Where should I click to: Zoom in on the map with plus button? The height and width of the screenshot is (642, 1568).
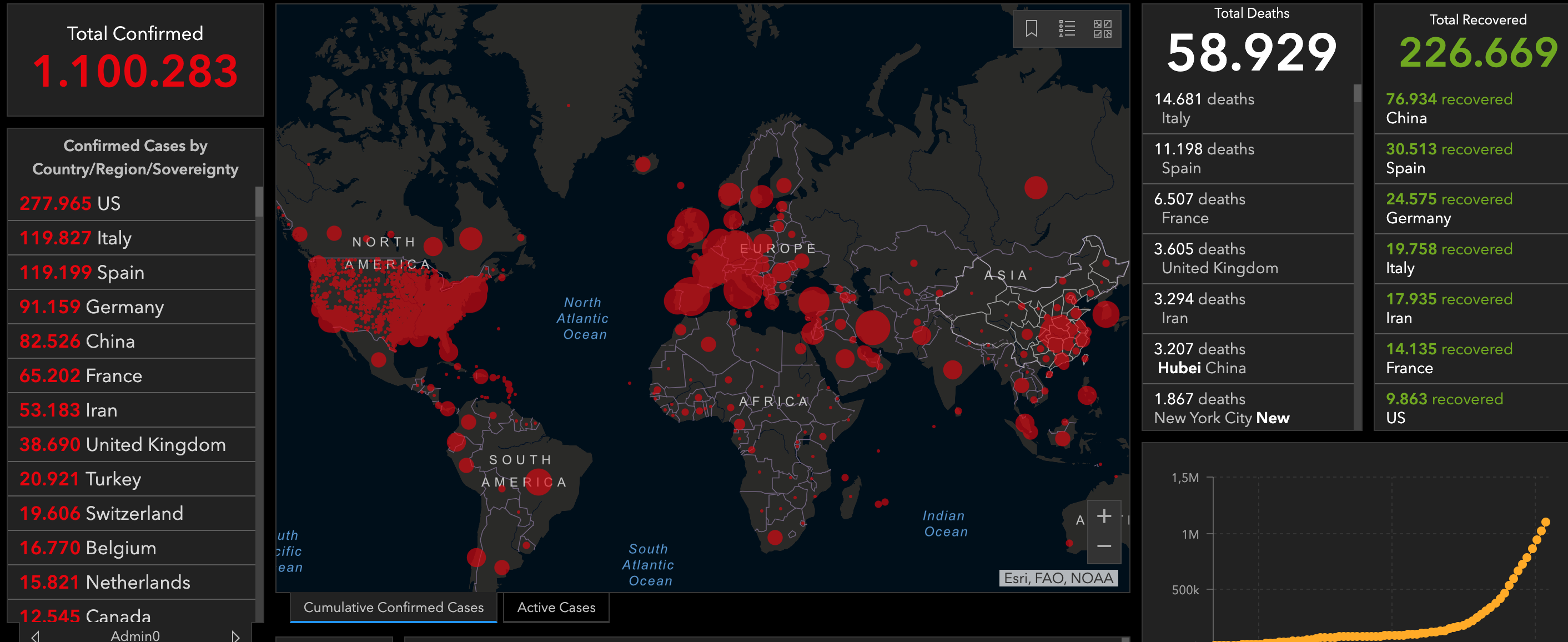(x=1104, y=516)
